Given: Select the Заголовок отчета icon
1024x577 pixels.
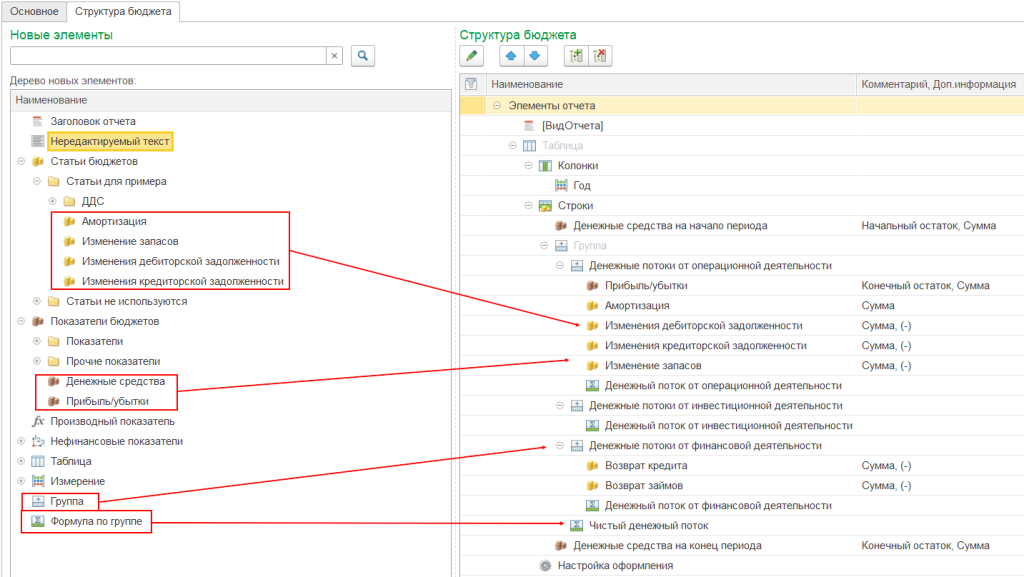Looking at the screenshot, I should [x=38, y=121].
